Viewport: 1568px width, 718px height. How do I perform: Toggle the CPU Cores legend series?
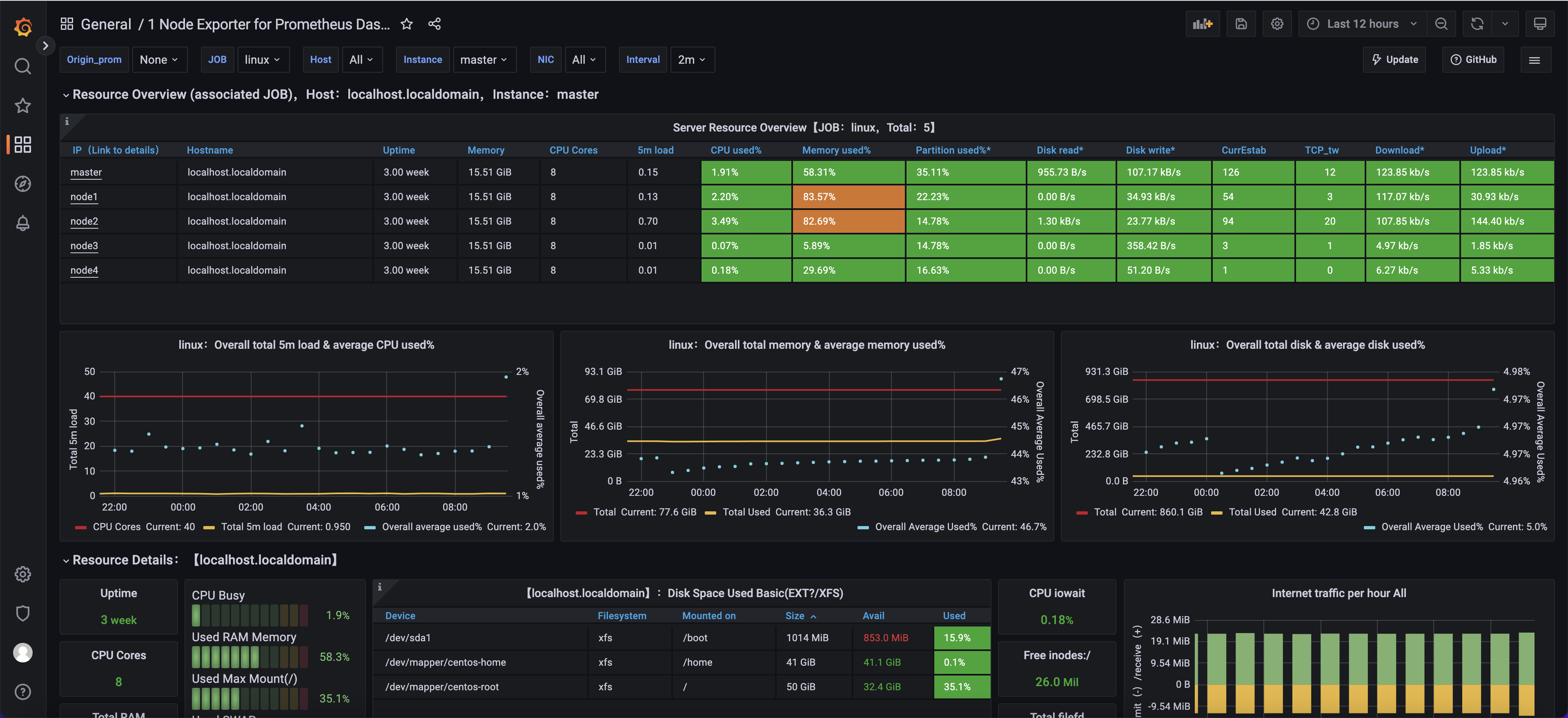[x=116, y=527]
